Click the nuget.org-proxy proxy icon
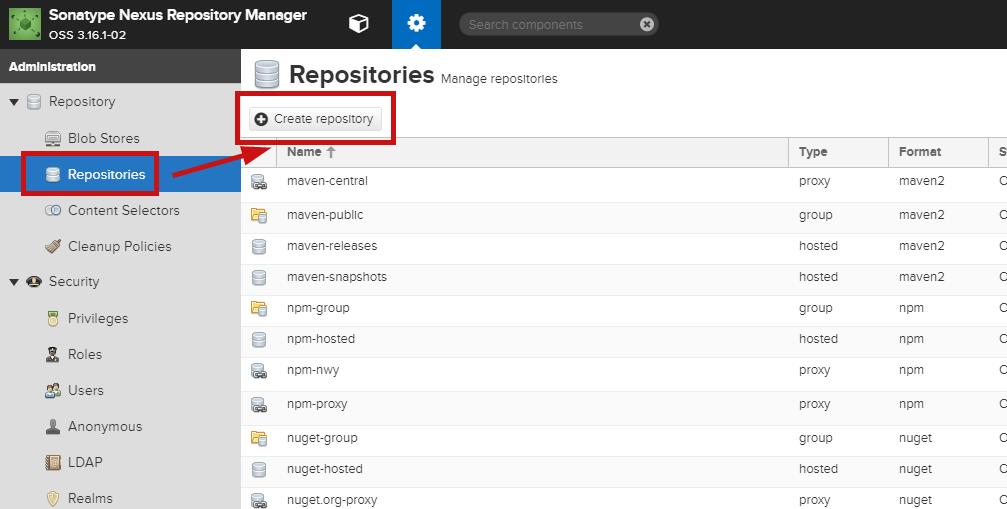Viewport: 1007px width, 509px height. (x=259, y=501)
